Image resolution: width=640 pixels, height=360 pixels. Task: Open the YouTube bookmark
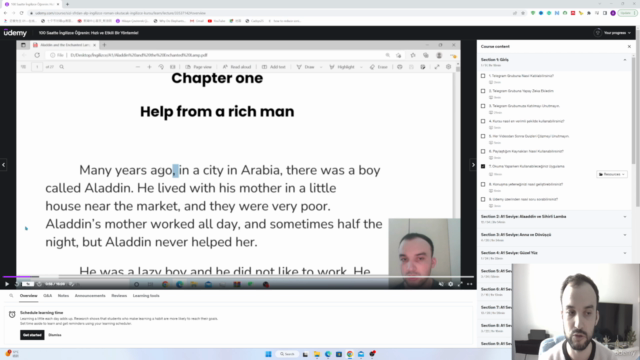tap(217, 21)
